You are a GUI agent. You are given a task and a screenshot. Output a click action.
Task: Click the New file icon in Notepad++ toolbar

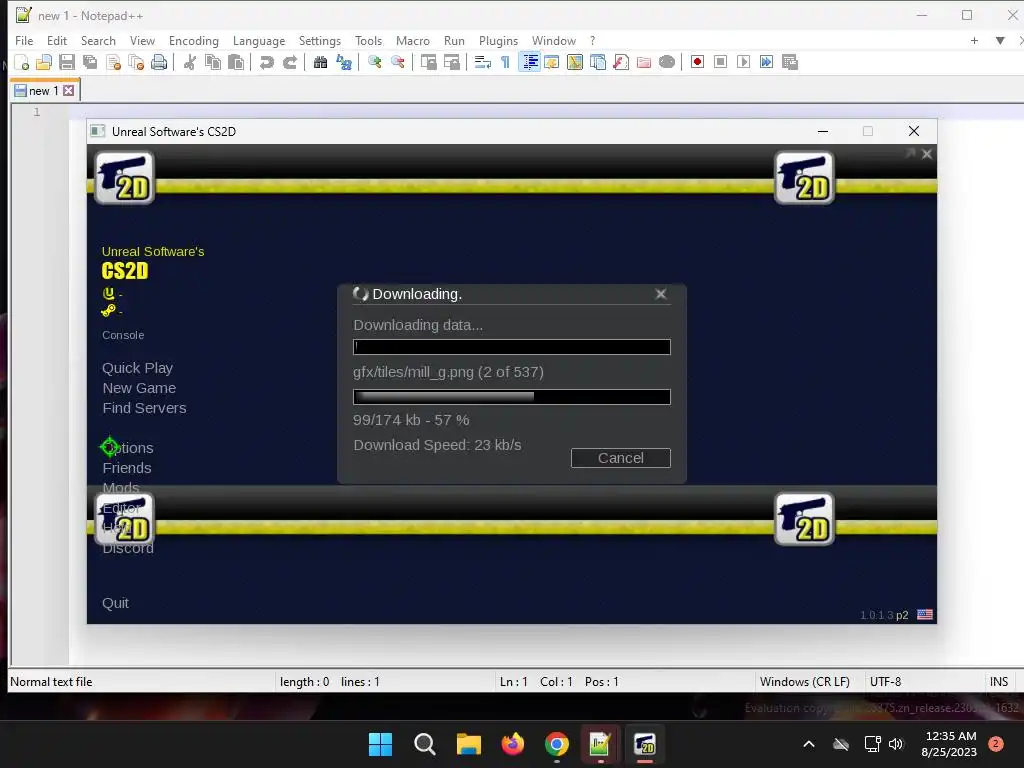pos(22,62)
